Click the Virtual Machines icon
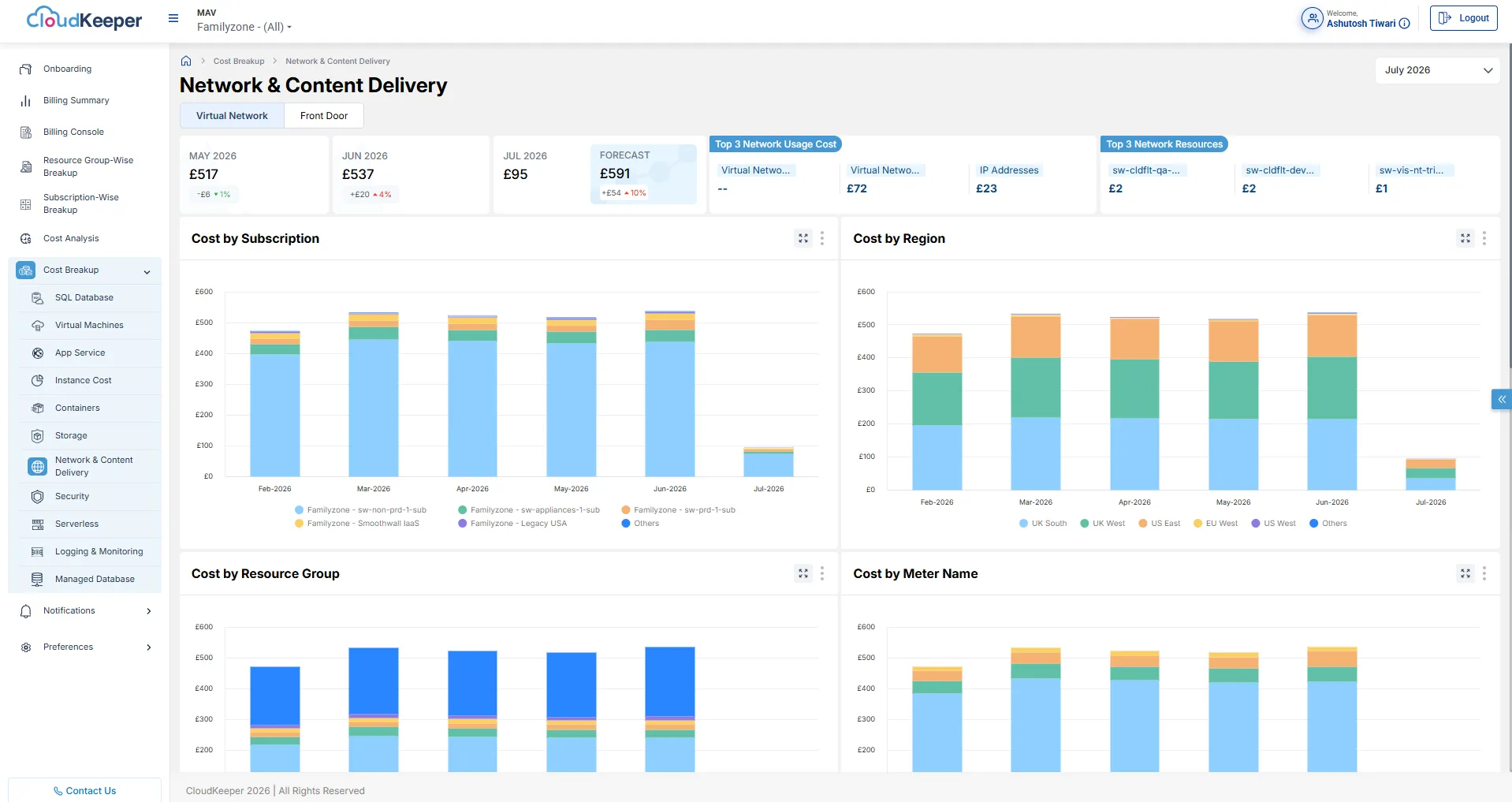The image size is (1512, 802). tap(38, 326)
